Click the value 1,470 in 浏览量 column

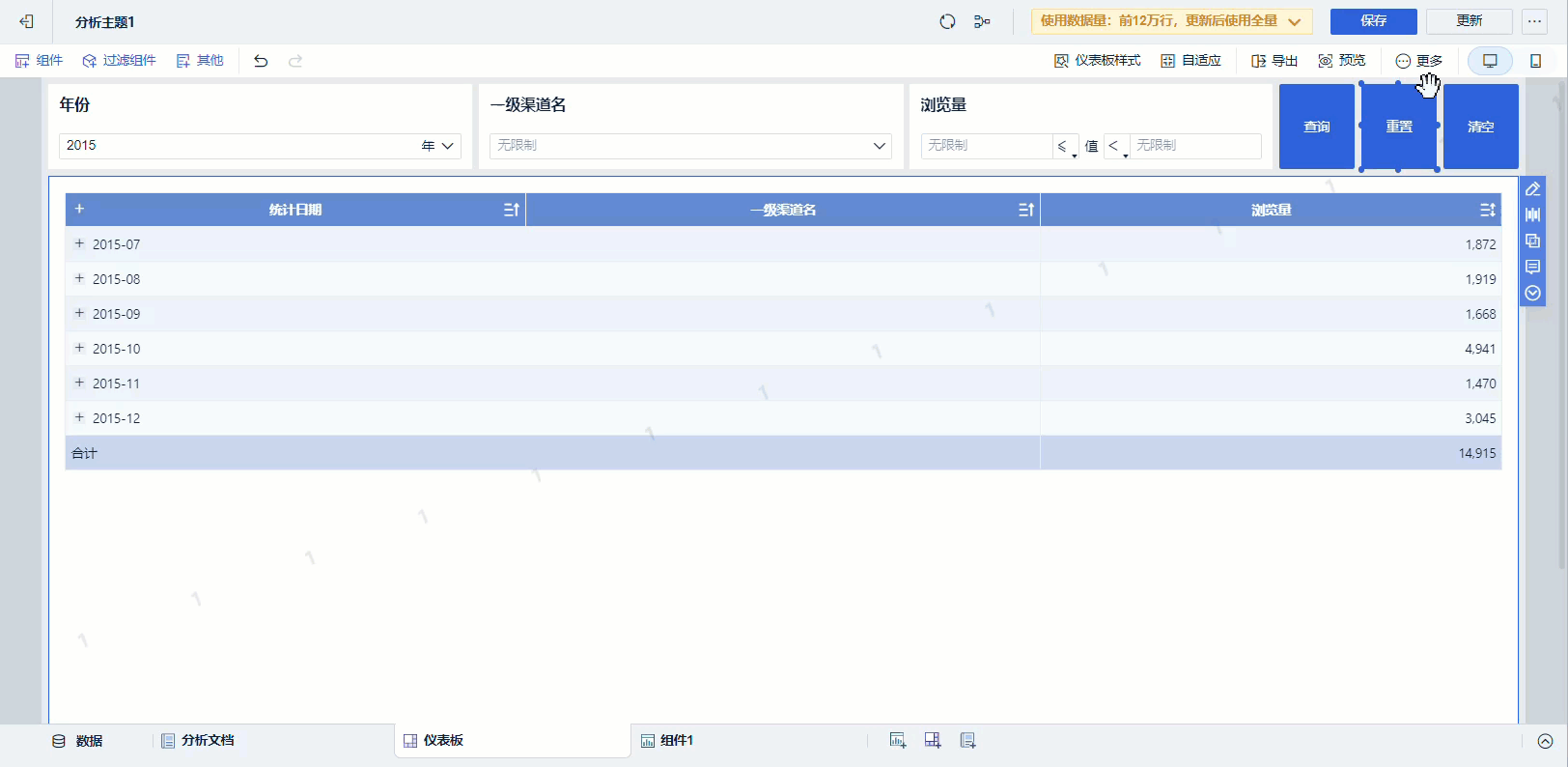click(1480, 383)
